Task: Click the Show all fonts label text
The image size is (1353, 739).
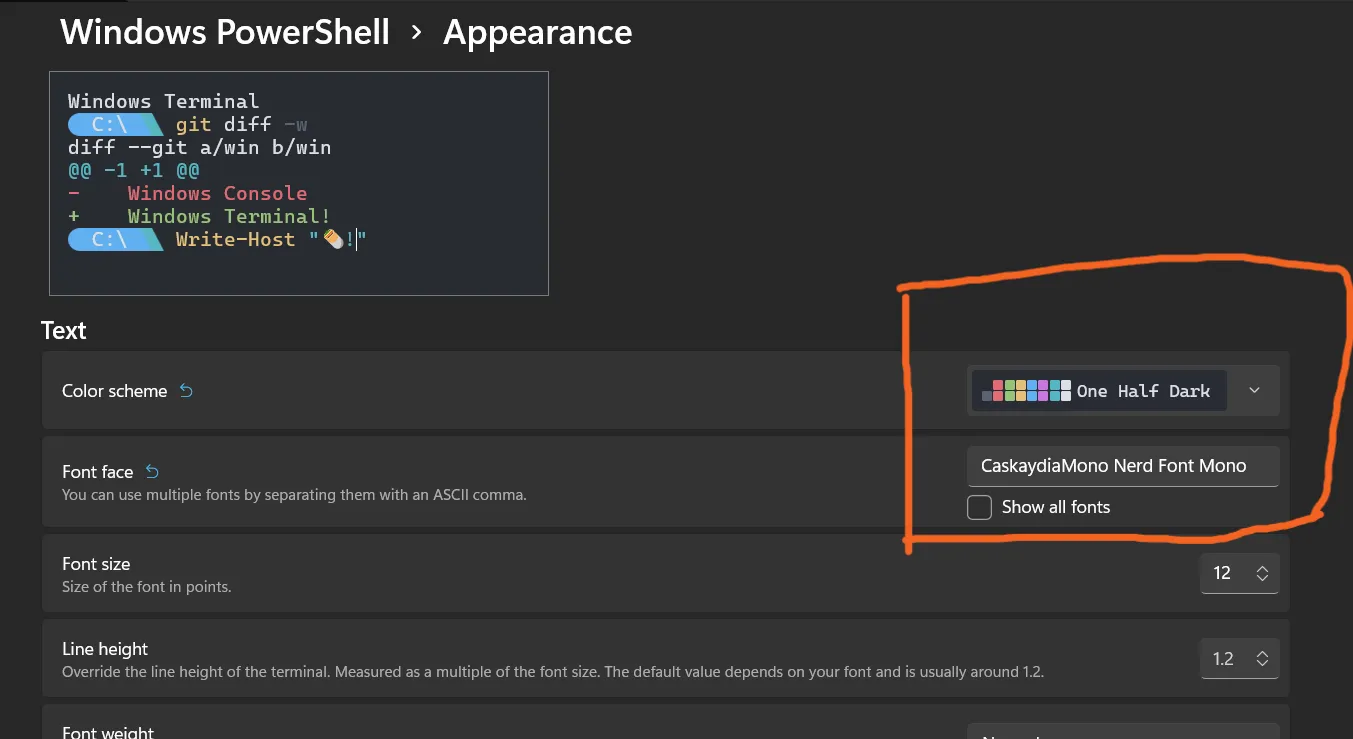Action: click(x=1056, y=507)
